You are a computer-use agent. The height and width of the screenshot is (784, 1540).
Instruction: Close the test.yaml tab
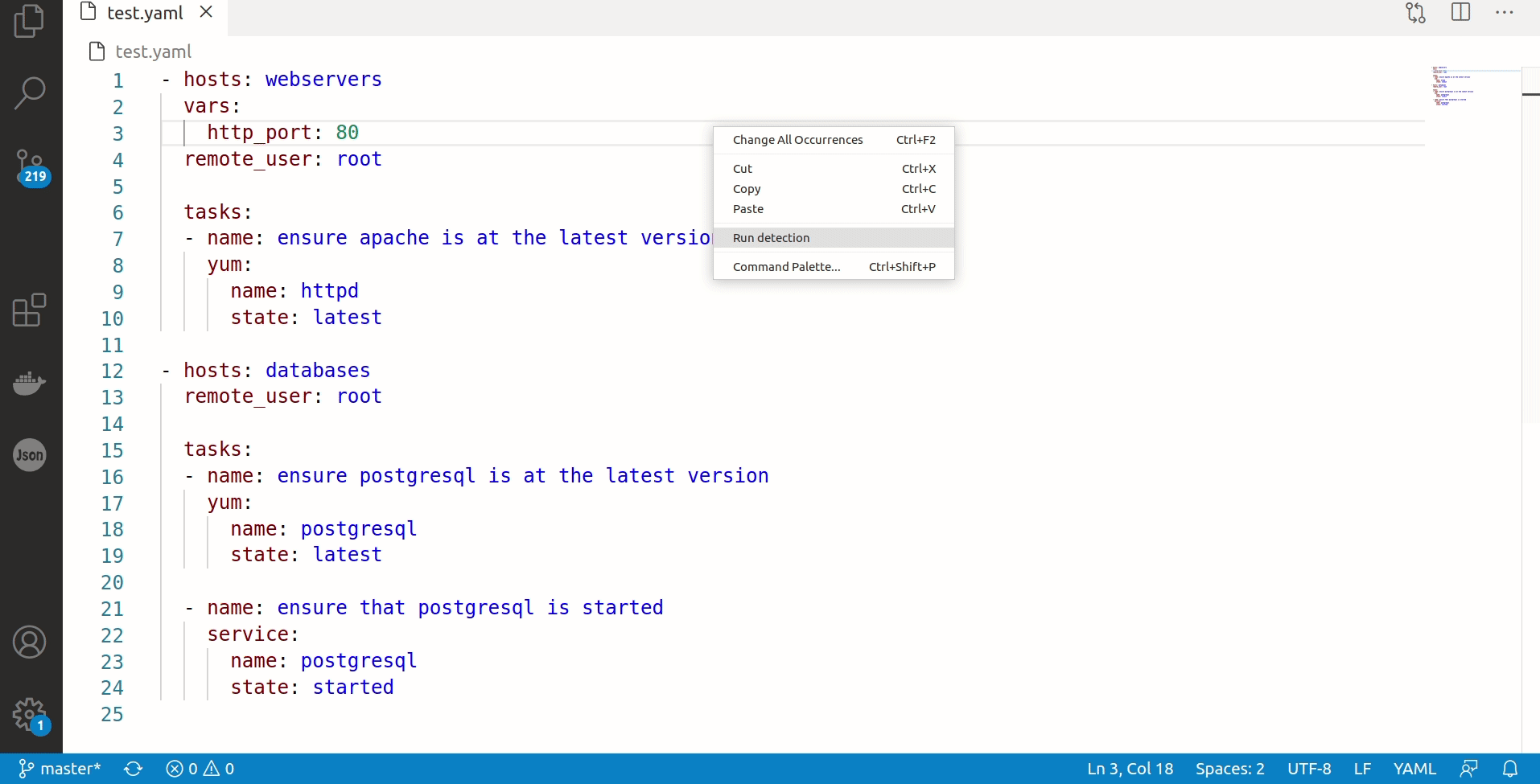coord(206,12)
